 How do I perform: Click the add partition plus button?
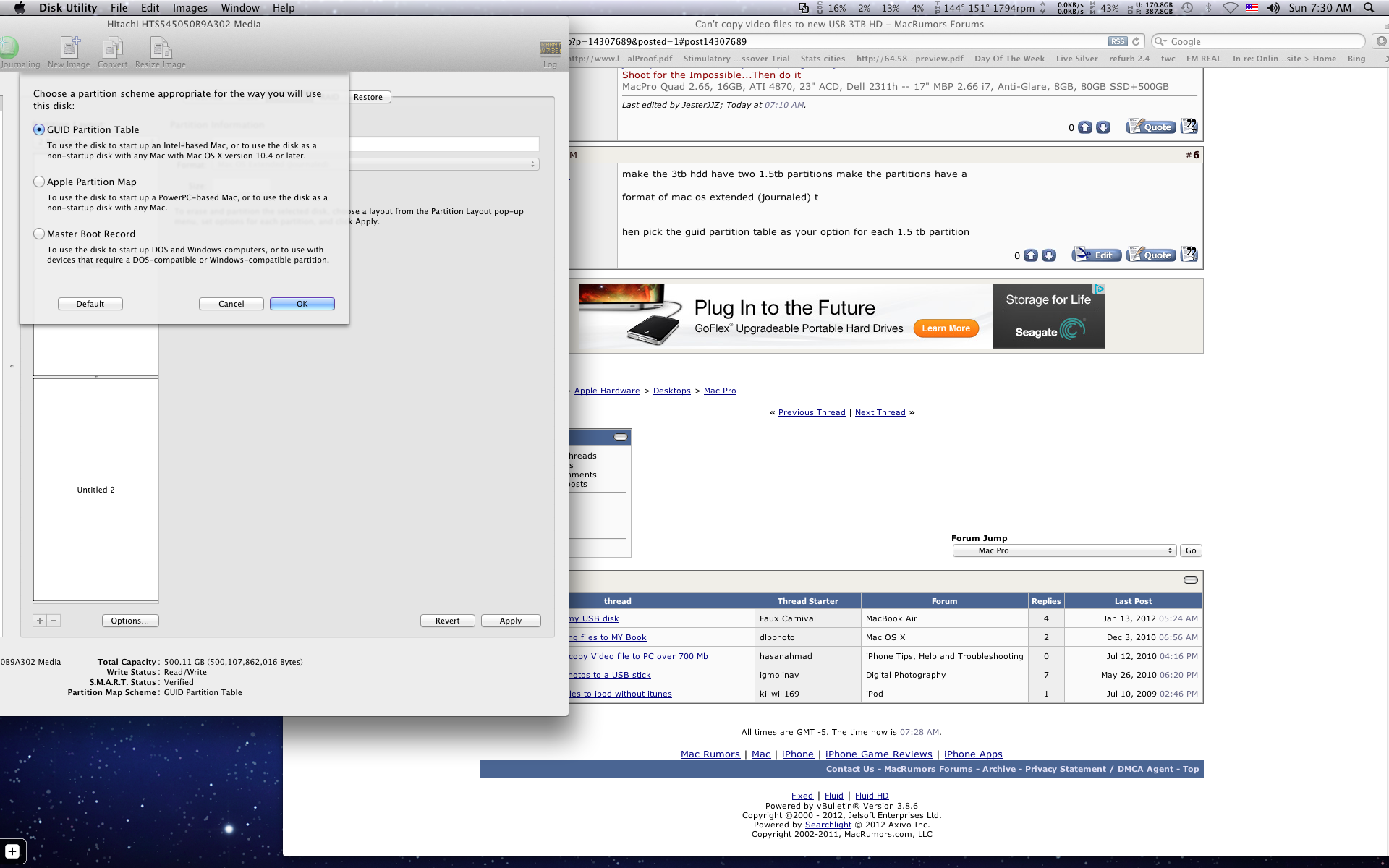[x=40, y=621]
